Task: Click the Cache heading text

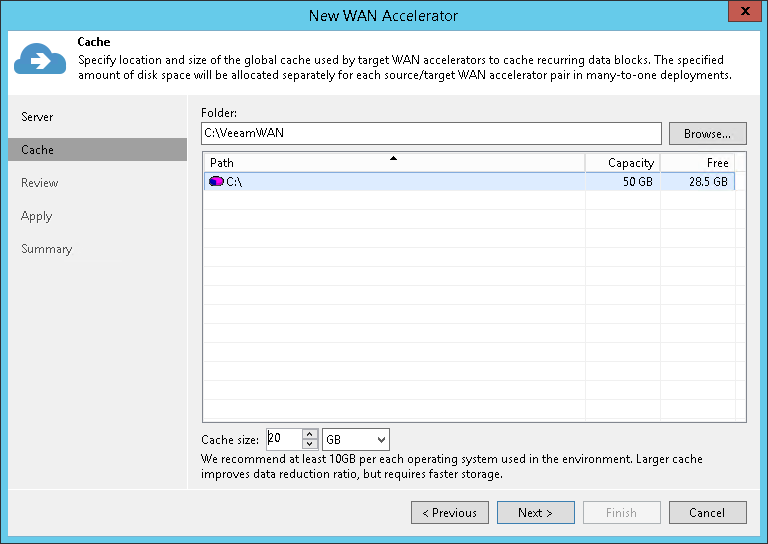Action: 94,42
